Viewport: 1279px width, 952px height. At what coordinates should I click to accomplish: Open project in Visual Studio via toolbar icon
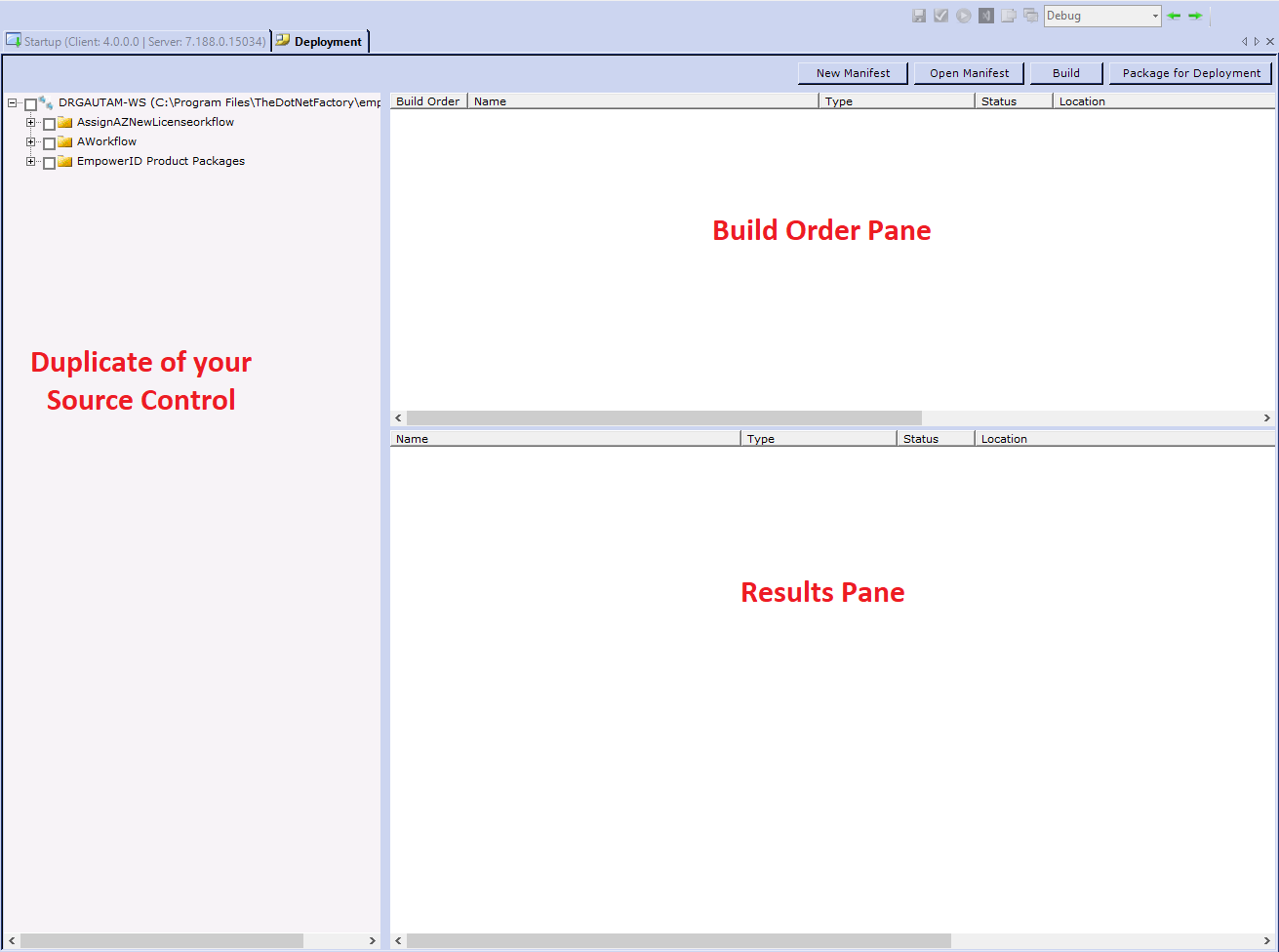click(984, 15)
